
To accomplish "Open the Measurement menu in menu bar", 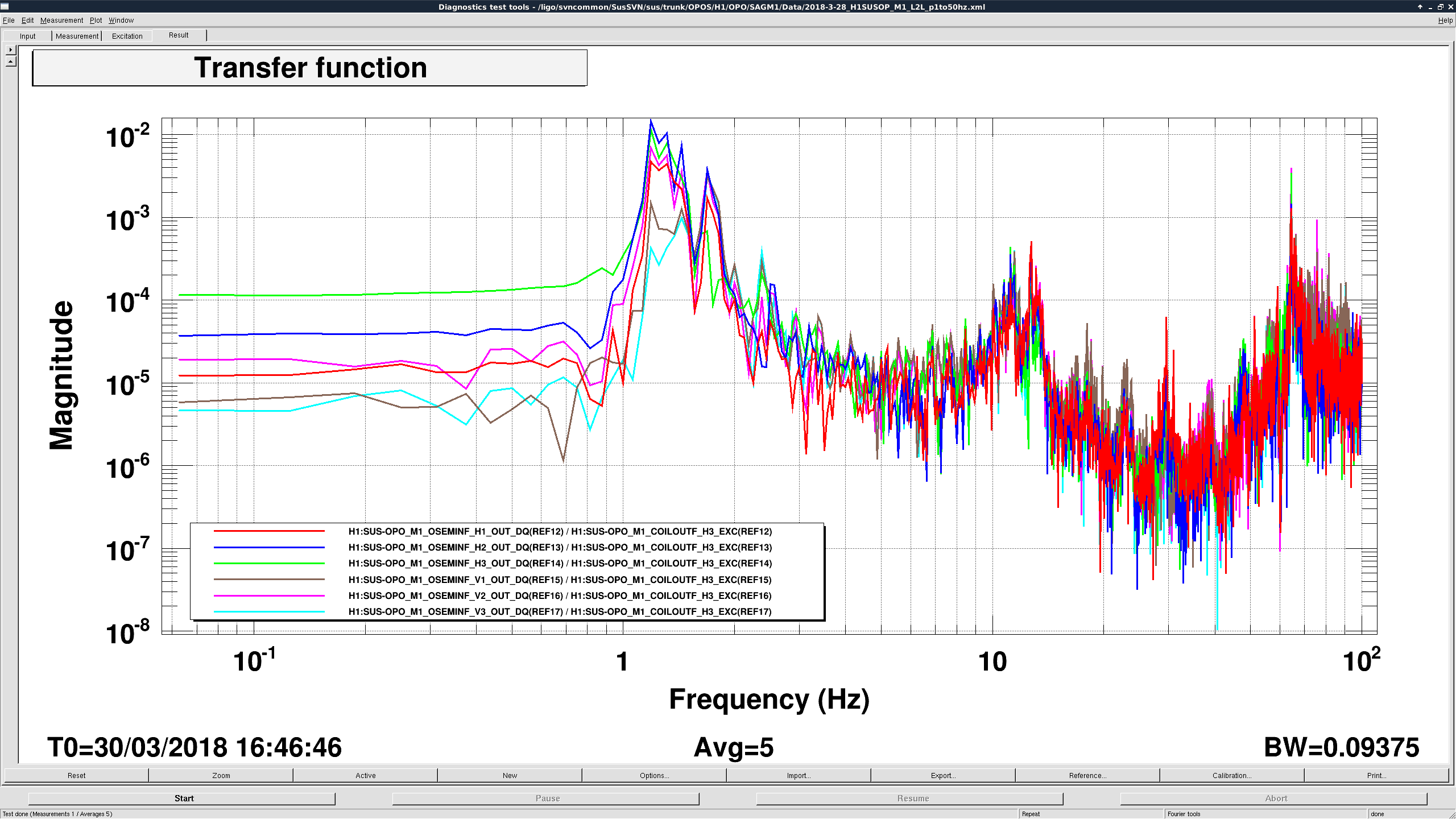I will pyautogui.click(x=61, y=20).
